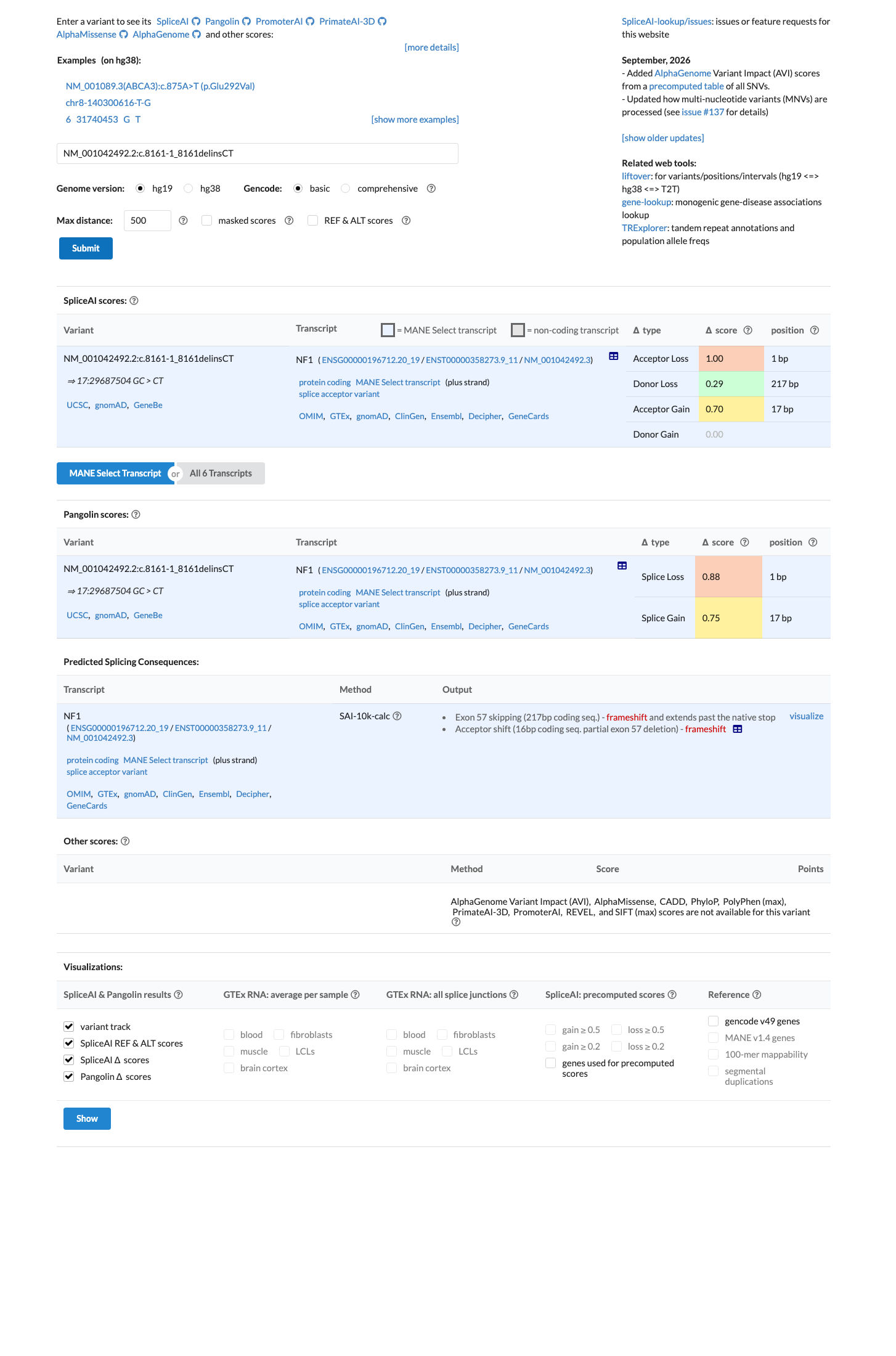896x1356 pixels.
Task: Enable the masked scores checkbox
Action: click(207, 221)
